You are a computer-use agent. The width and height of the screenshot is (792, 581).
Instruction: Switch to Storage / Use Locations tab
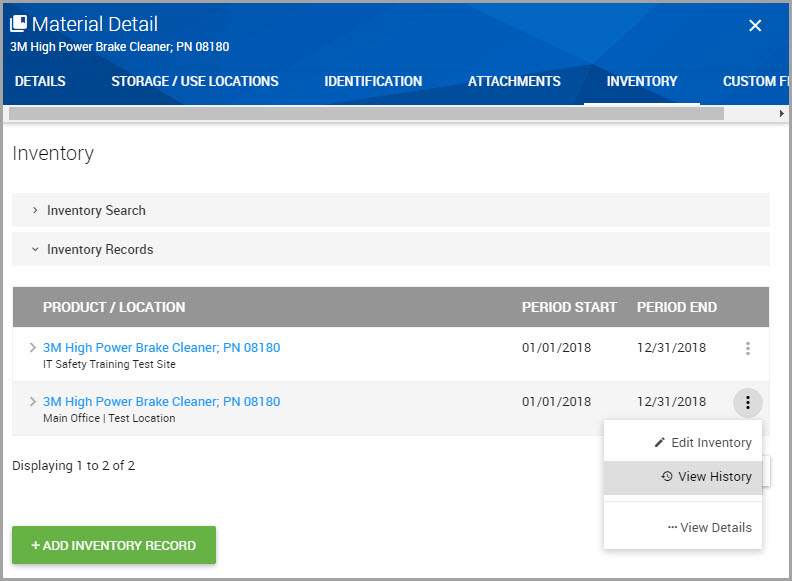coord(194,81)
